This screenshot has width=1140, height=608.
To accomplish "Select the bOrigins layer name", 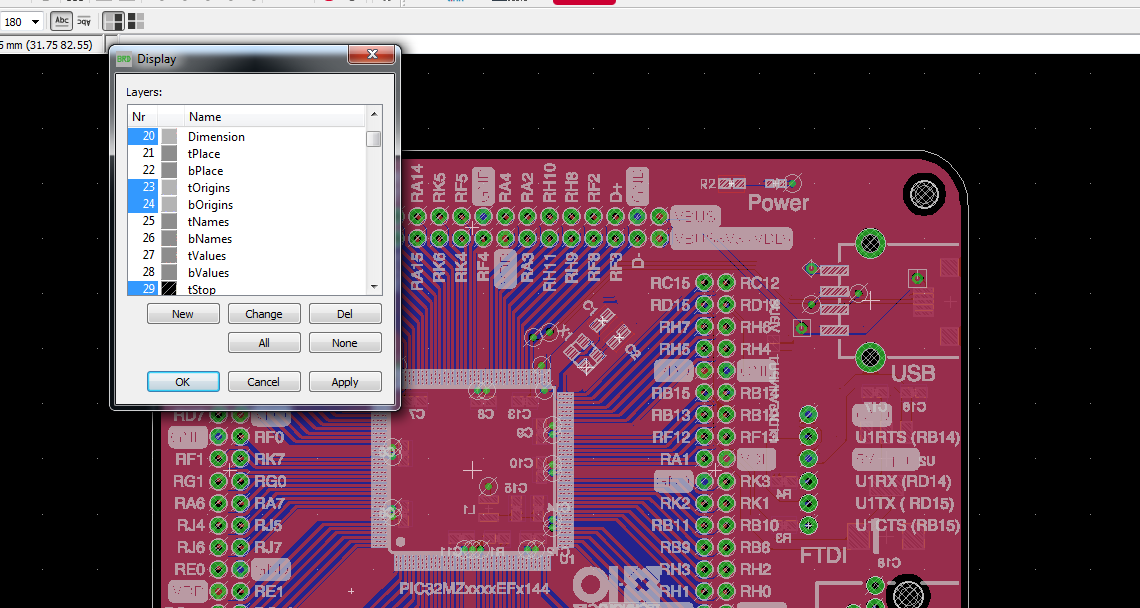I will point(210,204).
